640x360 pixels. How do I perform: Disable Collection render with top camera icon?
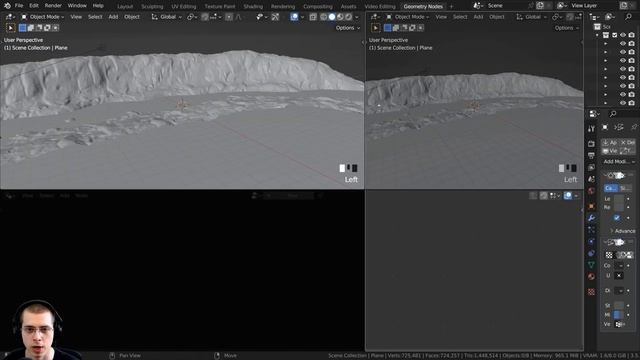point(631,35)
